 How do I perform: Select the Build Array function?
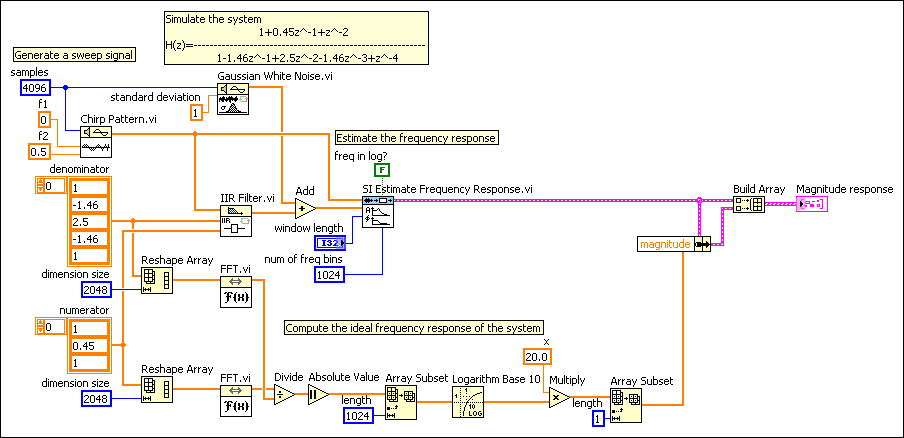point(749,204)
